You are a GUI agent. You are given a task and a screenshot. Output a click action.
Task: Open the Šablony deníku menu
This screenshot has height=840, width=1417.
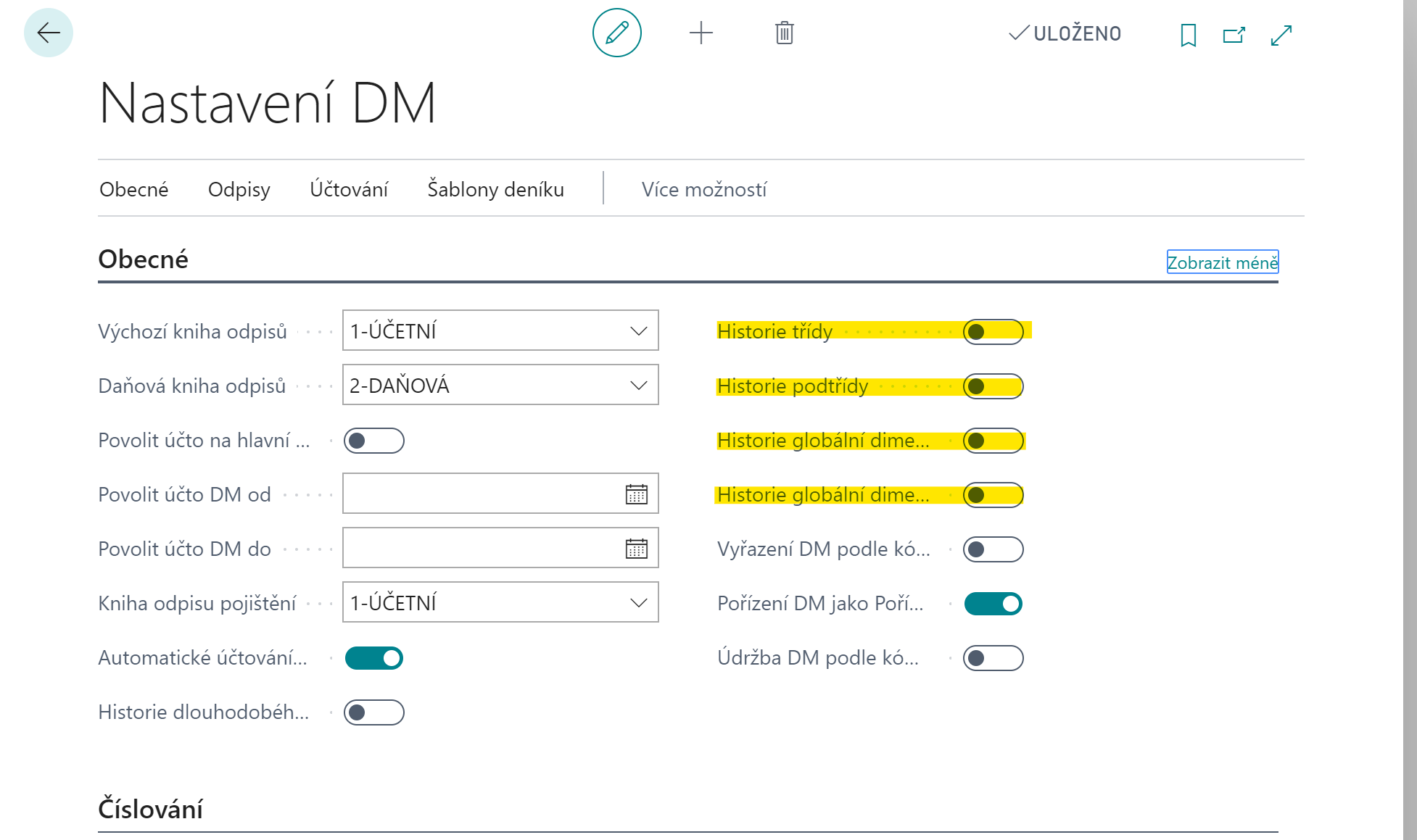495,189
